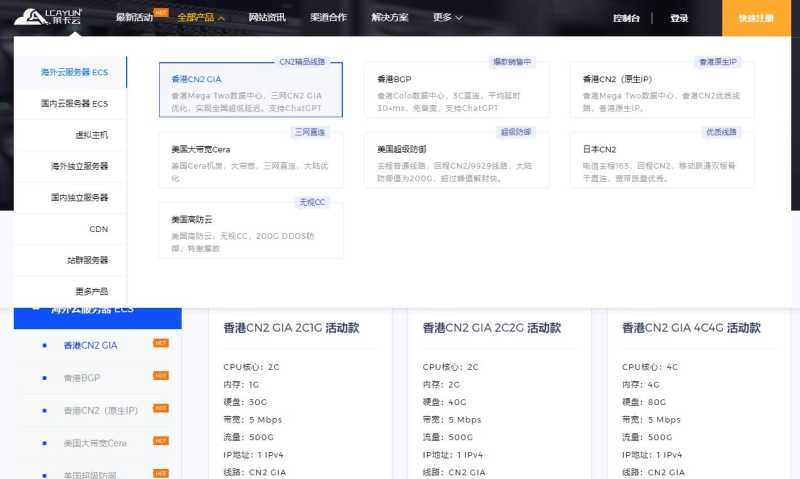Click the 香港CN2 GIA 4C4G 活动款 plan title
Viewport: 800px width, 479px height.
[691, 328]
